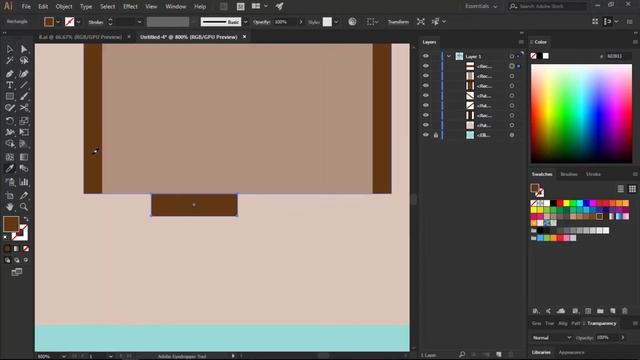The height and width of the screenshot is (360, 640).
Task: Activate the Rectangle tool
Action: click(10, 97)
